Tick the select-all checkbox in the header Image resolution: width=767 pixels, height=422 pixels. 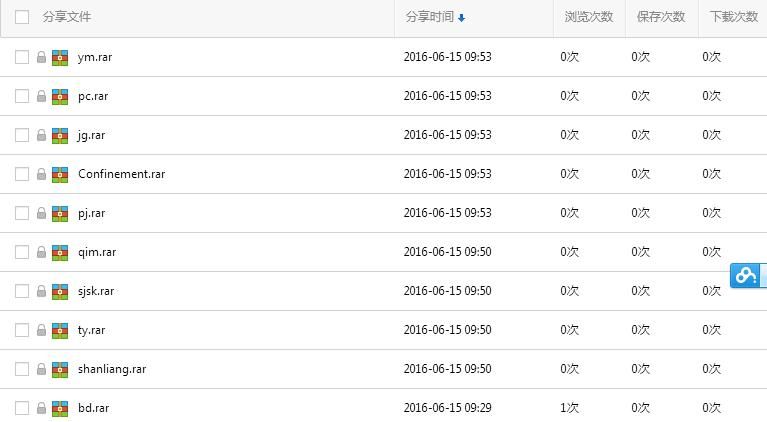click(x=22, y=17)
